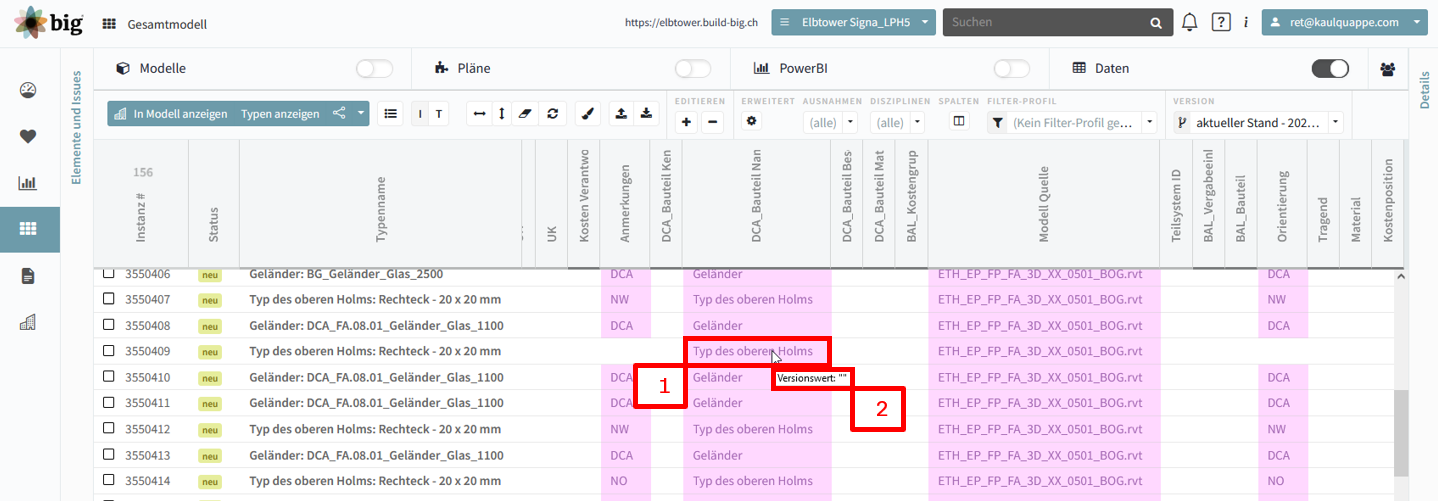This screenshot has height=501, width=1438.
Task: Select the paintbrush tool icon
Action: tap(588, 114)
